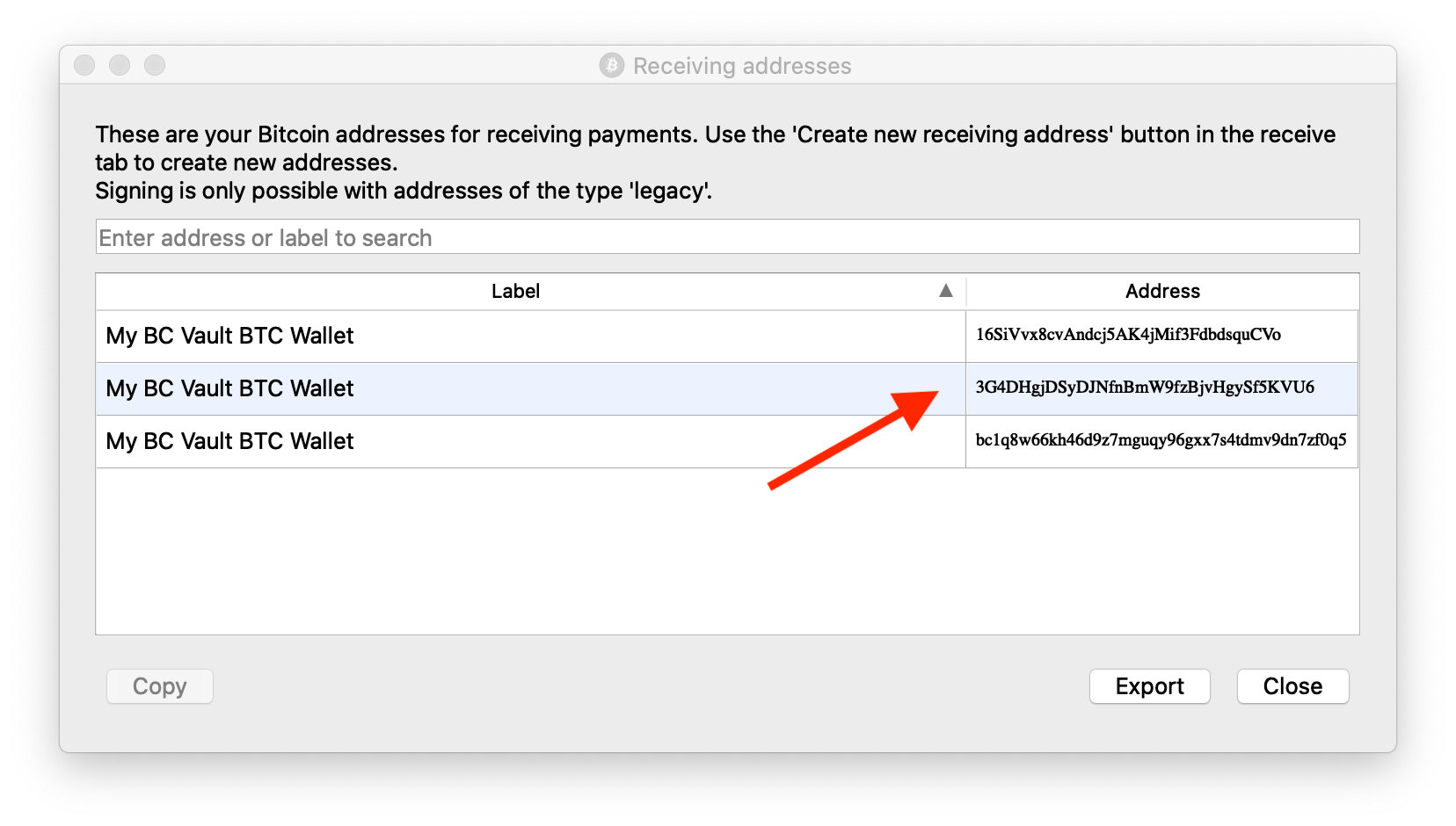Image resolution: width=1456 pixels, height=826 pixels.
Task: Close the Receiving addresses dialog
Action: 1293,686
